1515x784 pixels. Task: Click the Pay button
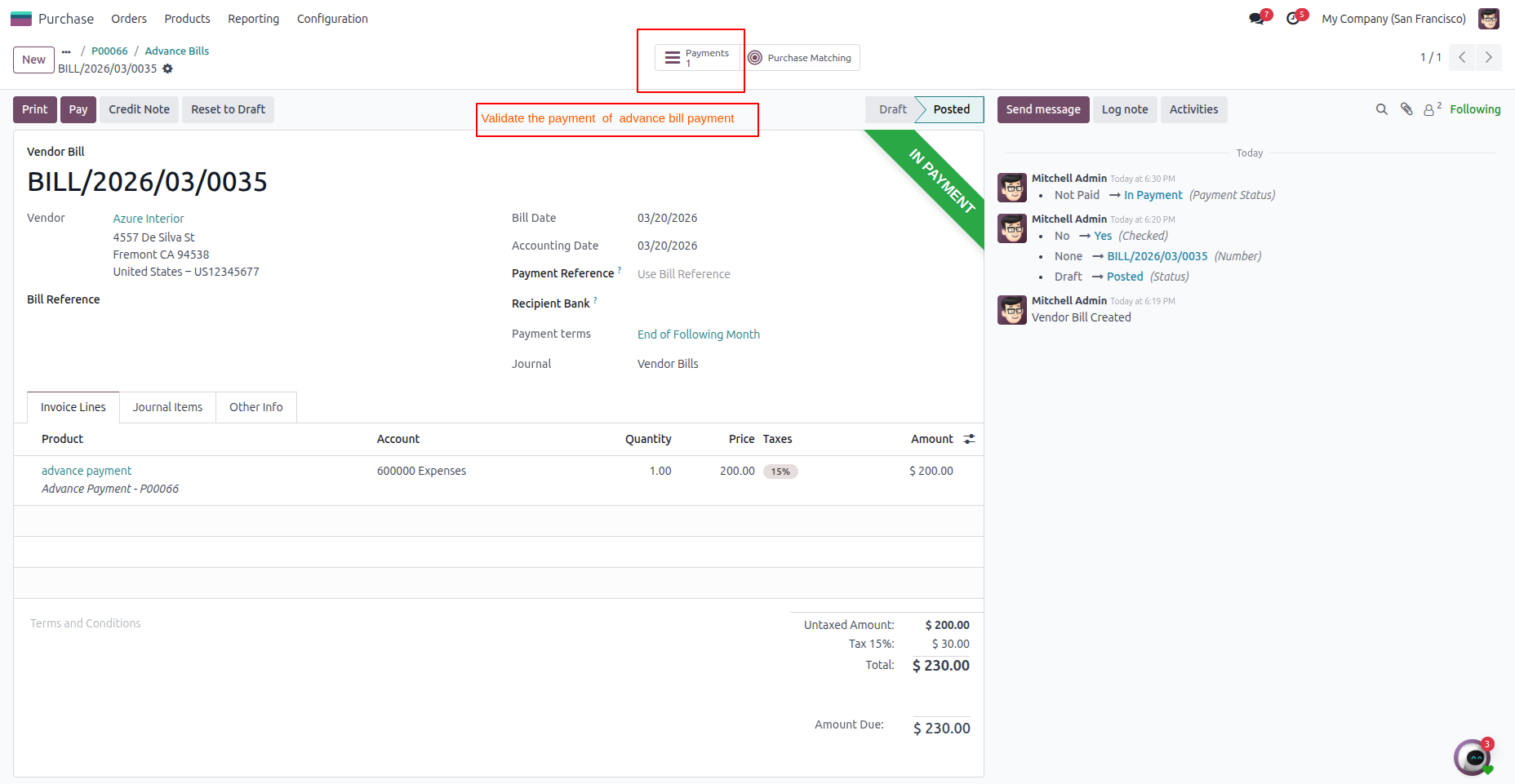tap(78, 109)
